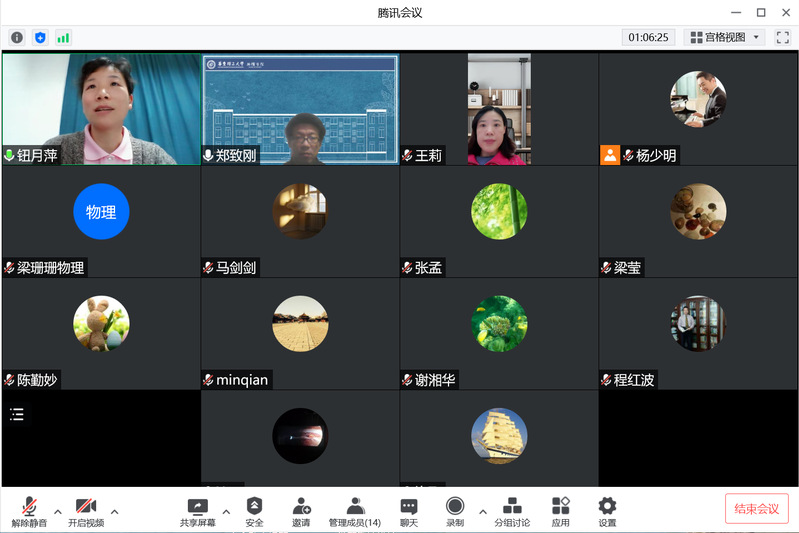Select 郑致刚's video tile
Viewport: 799px width, 533px height.
[300, 108]
